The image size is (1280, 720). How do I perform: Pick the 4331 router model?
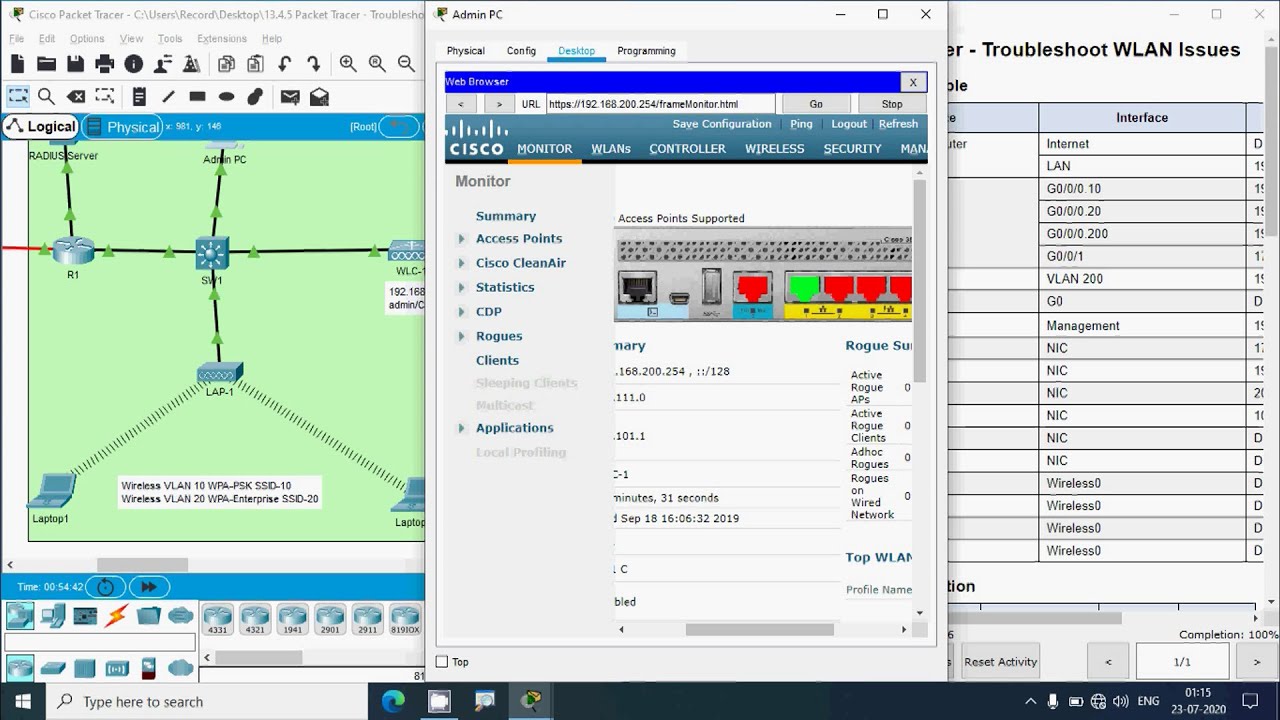tap(217, 619)
